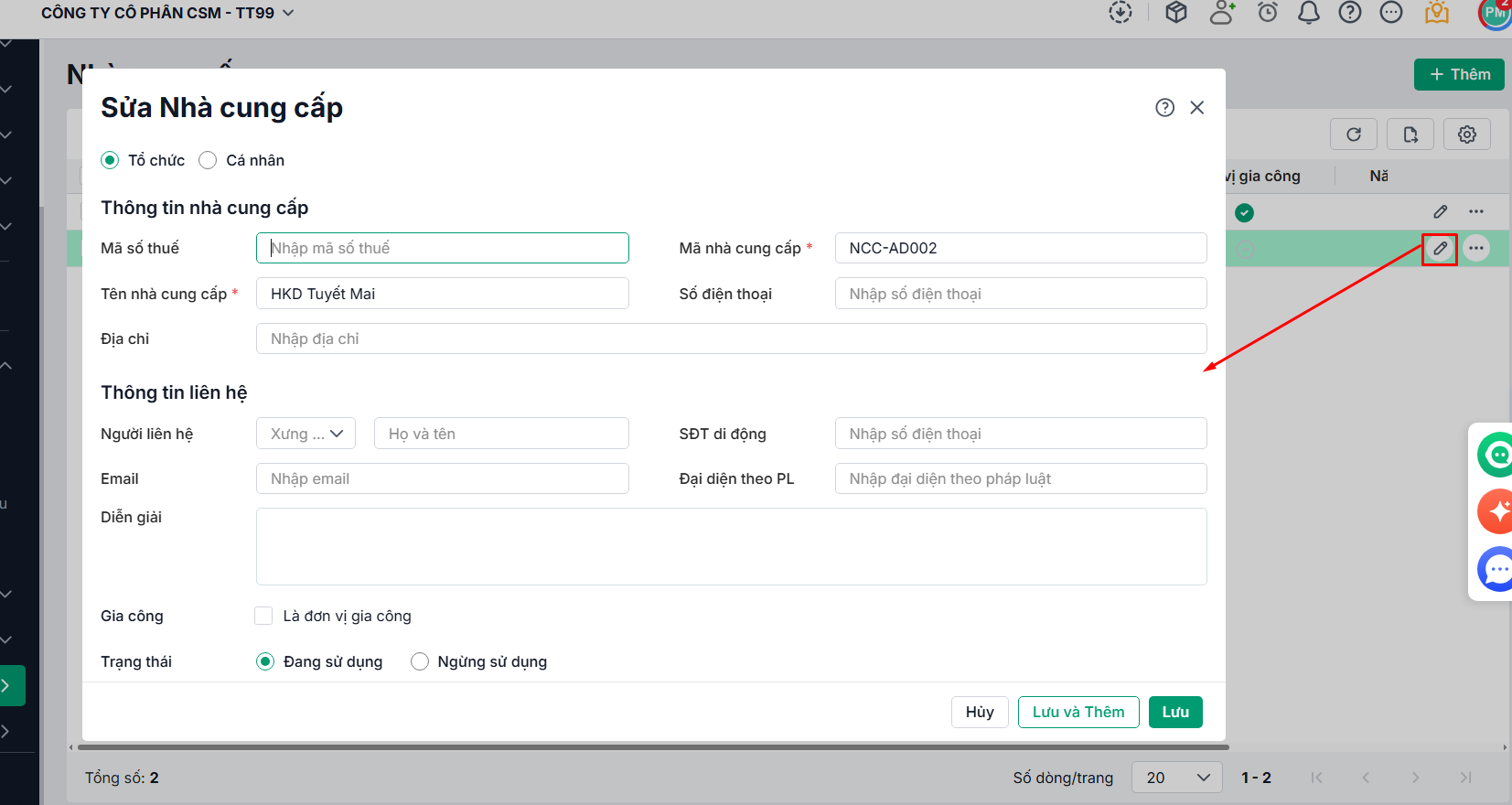1512x805 pixels.
Task: Click the add user icon in header
Action: [1222, 13]
